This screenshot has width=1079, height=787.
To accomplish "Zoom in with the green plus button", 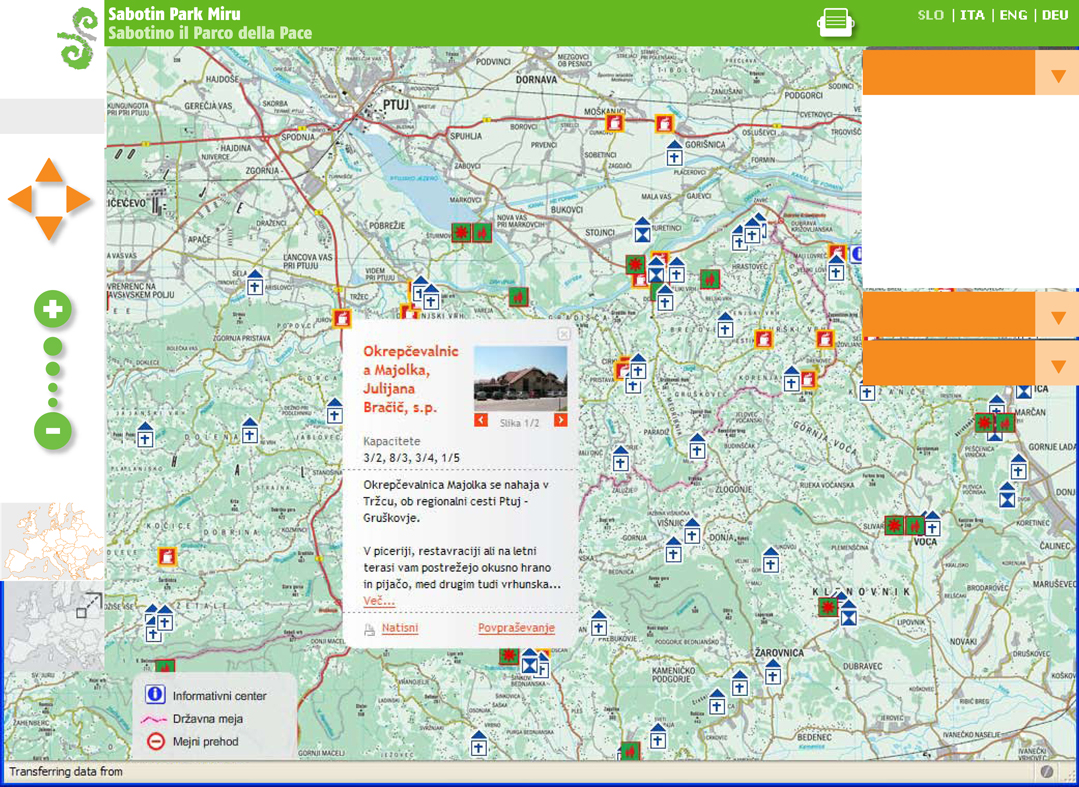I will (53, 310).
